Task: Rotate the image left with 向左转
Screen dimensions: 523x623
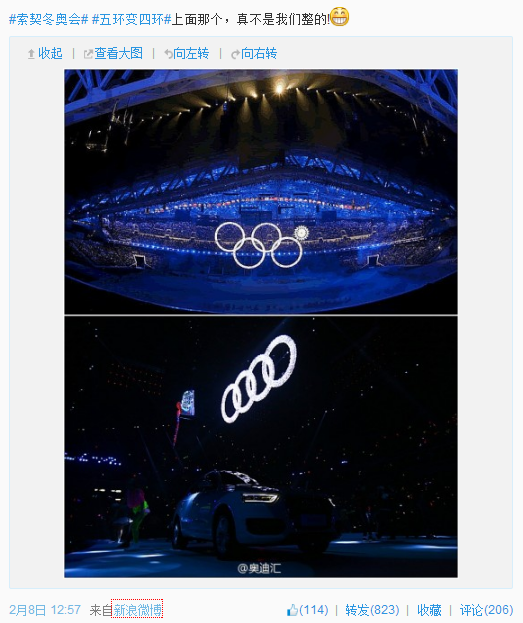Action: click(x=187, y=54)
